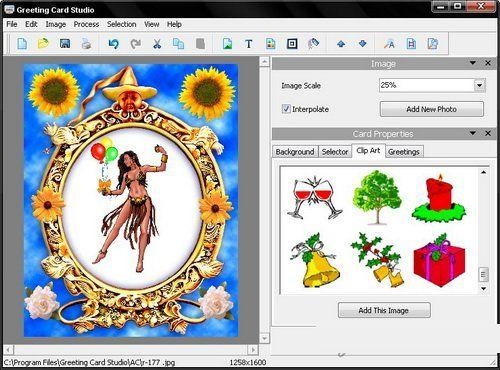Switch to the Background tab

(x=295, y=152)
